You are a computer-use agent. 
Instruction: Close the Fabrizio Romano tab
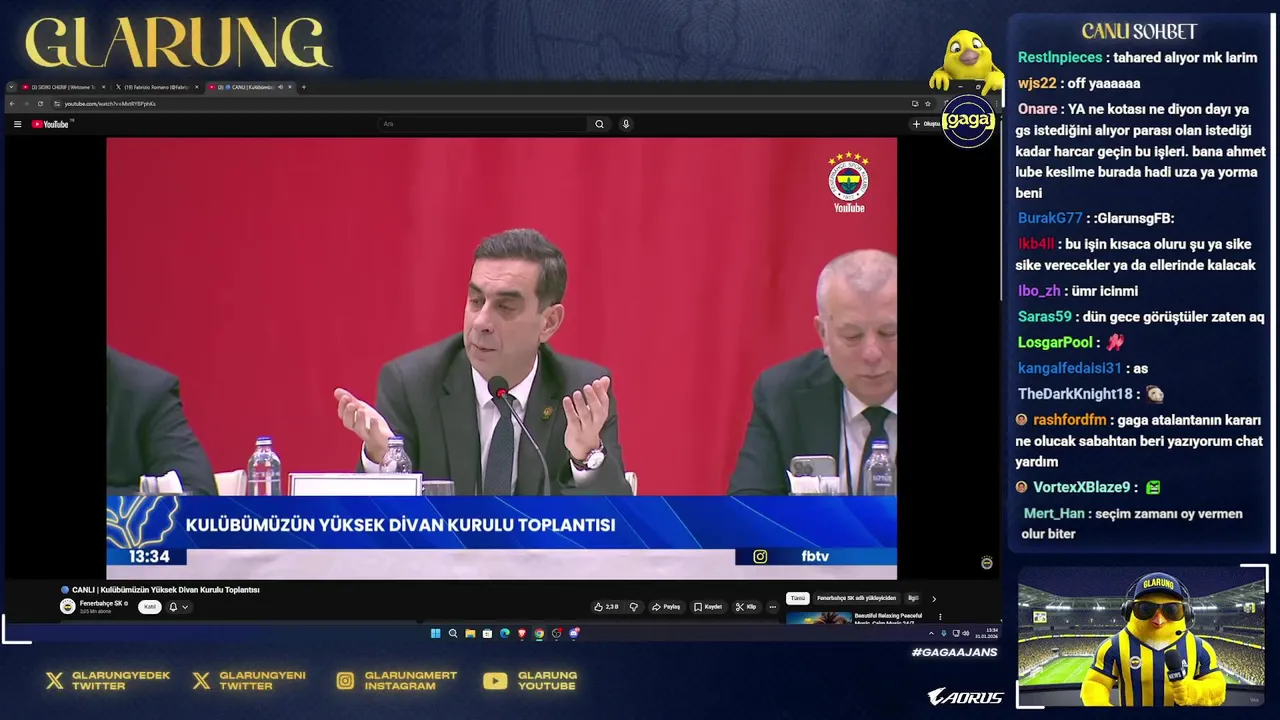tap(197, 87)
